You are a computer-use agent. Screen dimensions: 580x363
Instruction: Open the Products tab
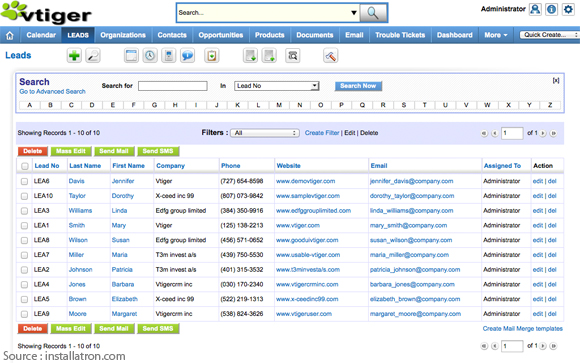[x=270, y=35]
